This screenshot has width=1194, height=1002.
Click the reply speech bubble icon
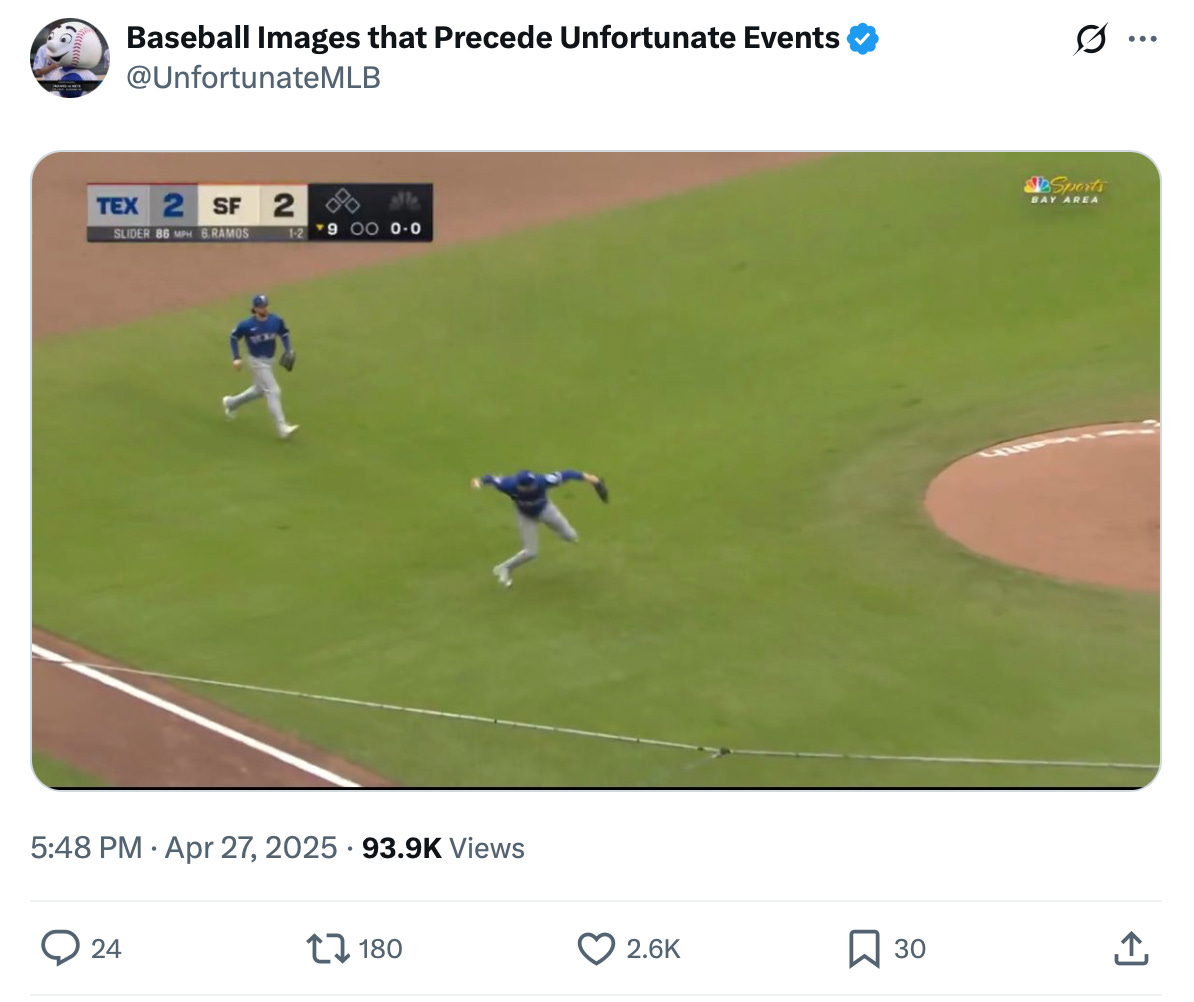tap(60, 948)
